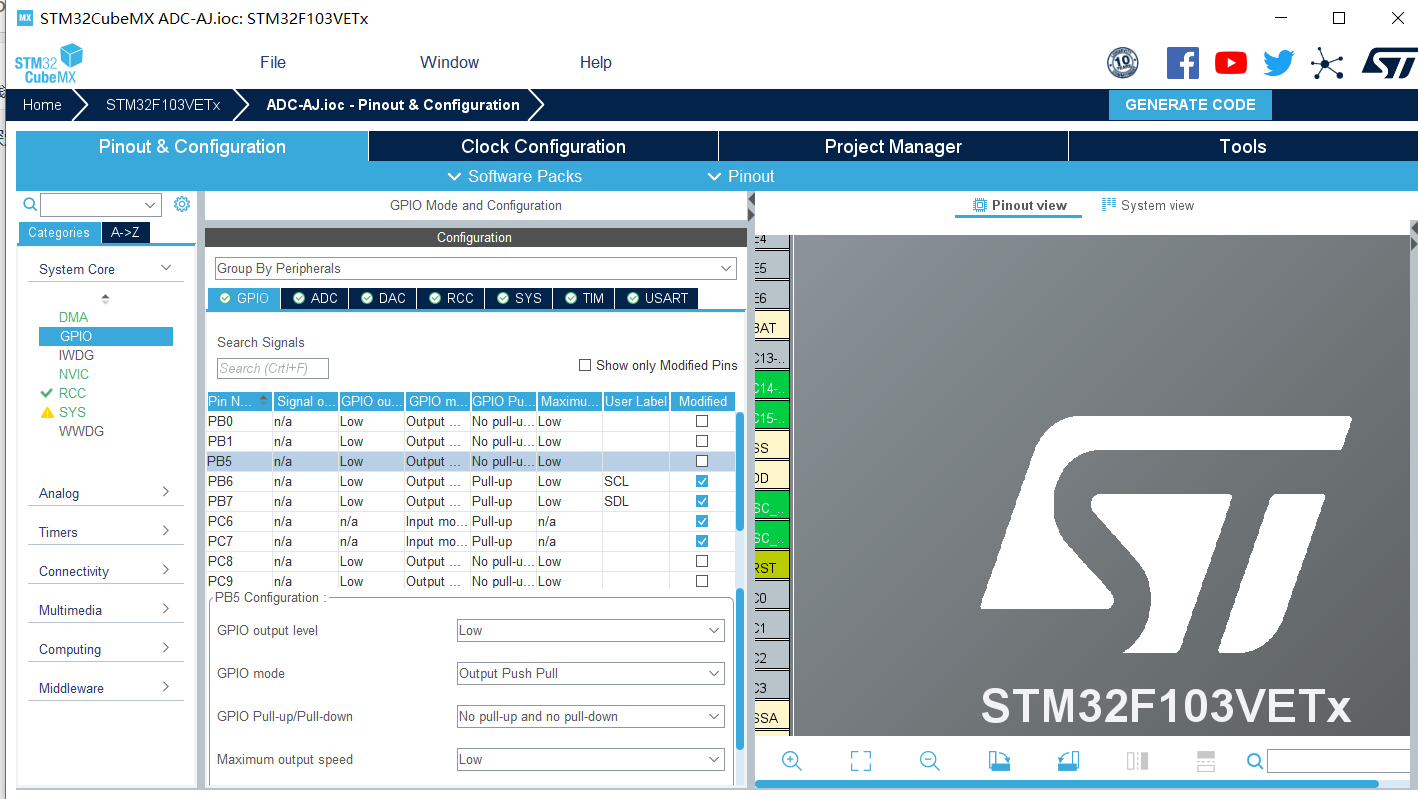Open Maximum output speed dropdown
The height and width of the screenshot is (799, 1418).
coord(590,759)
